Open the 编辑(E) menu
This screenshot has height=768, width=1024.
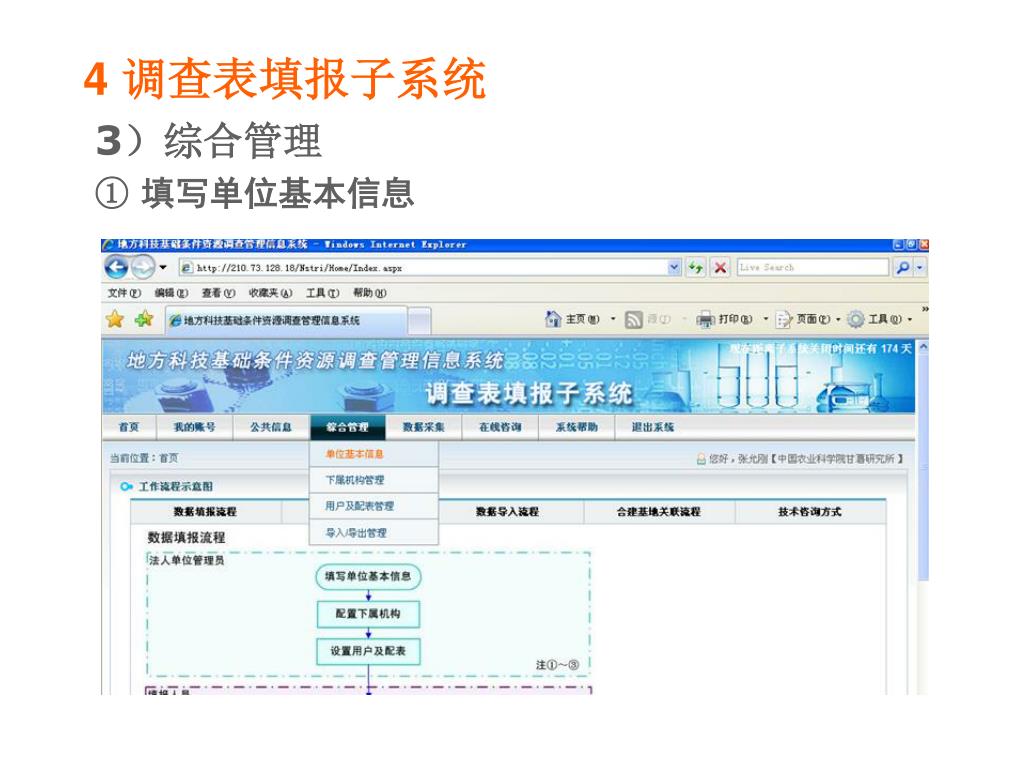click(x=171, y=293)
